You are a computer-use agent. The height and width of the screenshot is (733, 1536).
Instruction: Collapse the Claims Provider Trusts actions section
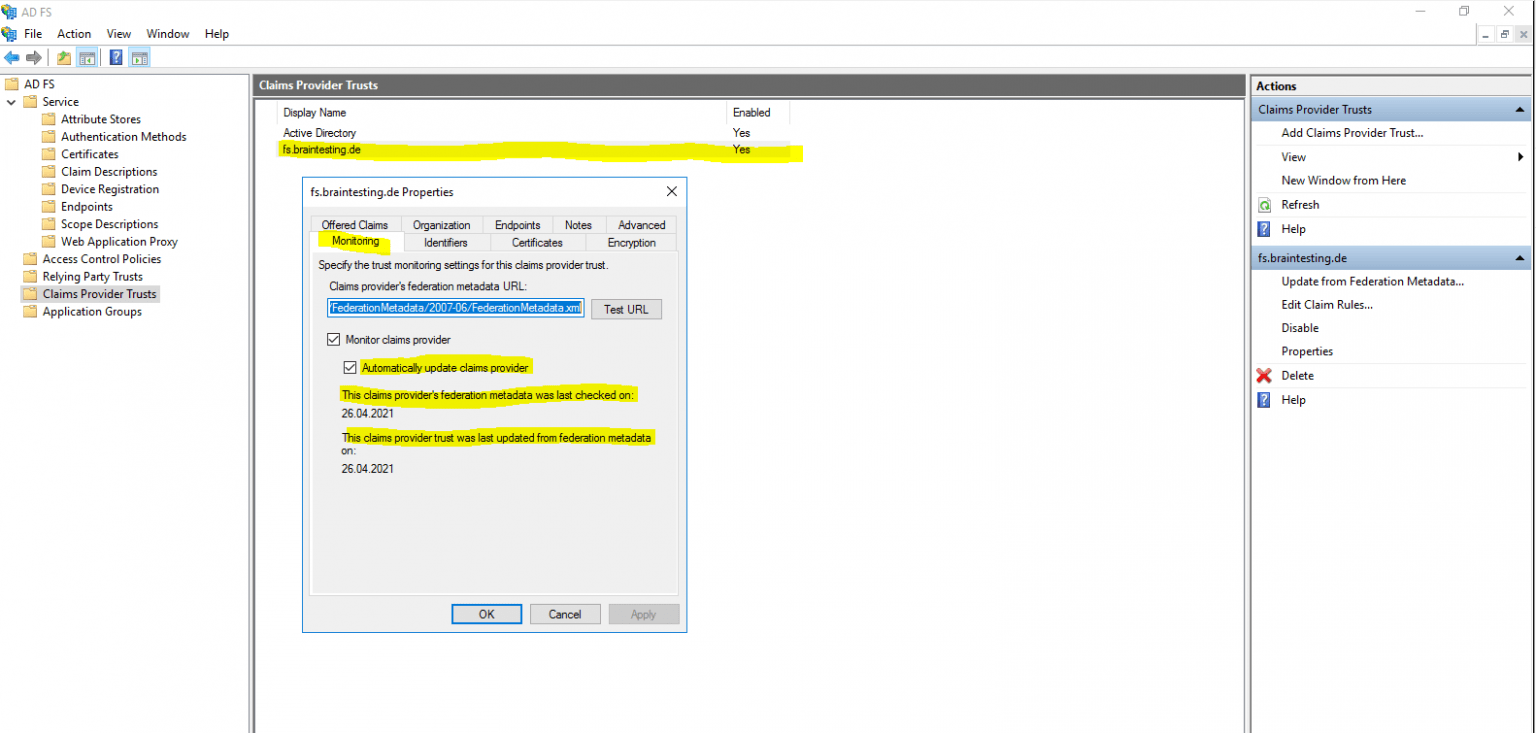pos(1521,108)
